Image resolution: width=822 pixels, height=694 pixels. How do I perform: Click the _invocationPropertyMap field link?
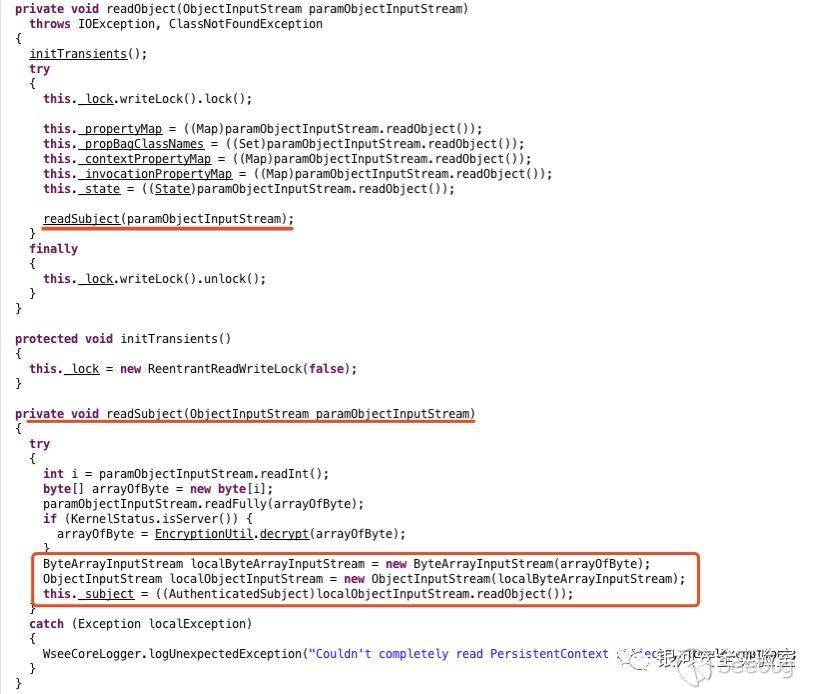coord(155,174)
